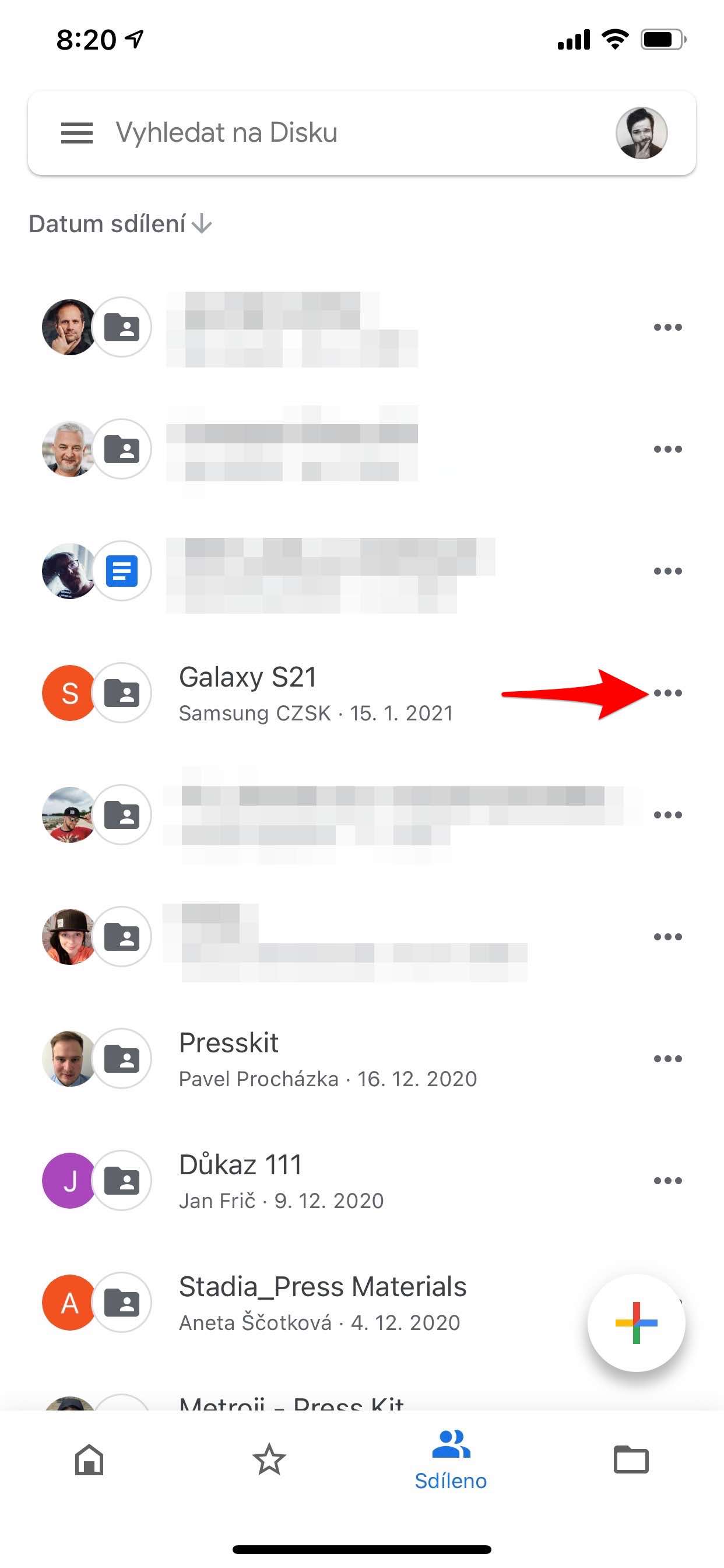Open the Files folder tab icon
Viewport: 724px width, 1568px height.
tap(631, 1459)
